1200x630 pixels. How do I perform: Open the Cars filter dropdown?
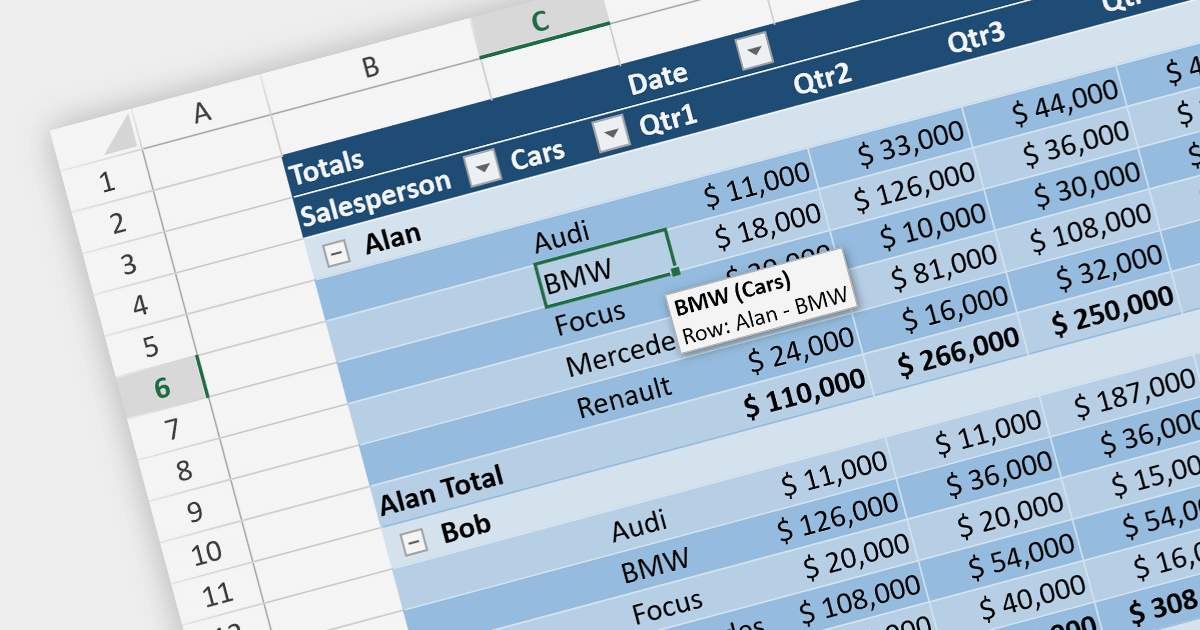(610, 135)
